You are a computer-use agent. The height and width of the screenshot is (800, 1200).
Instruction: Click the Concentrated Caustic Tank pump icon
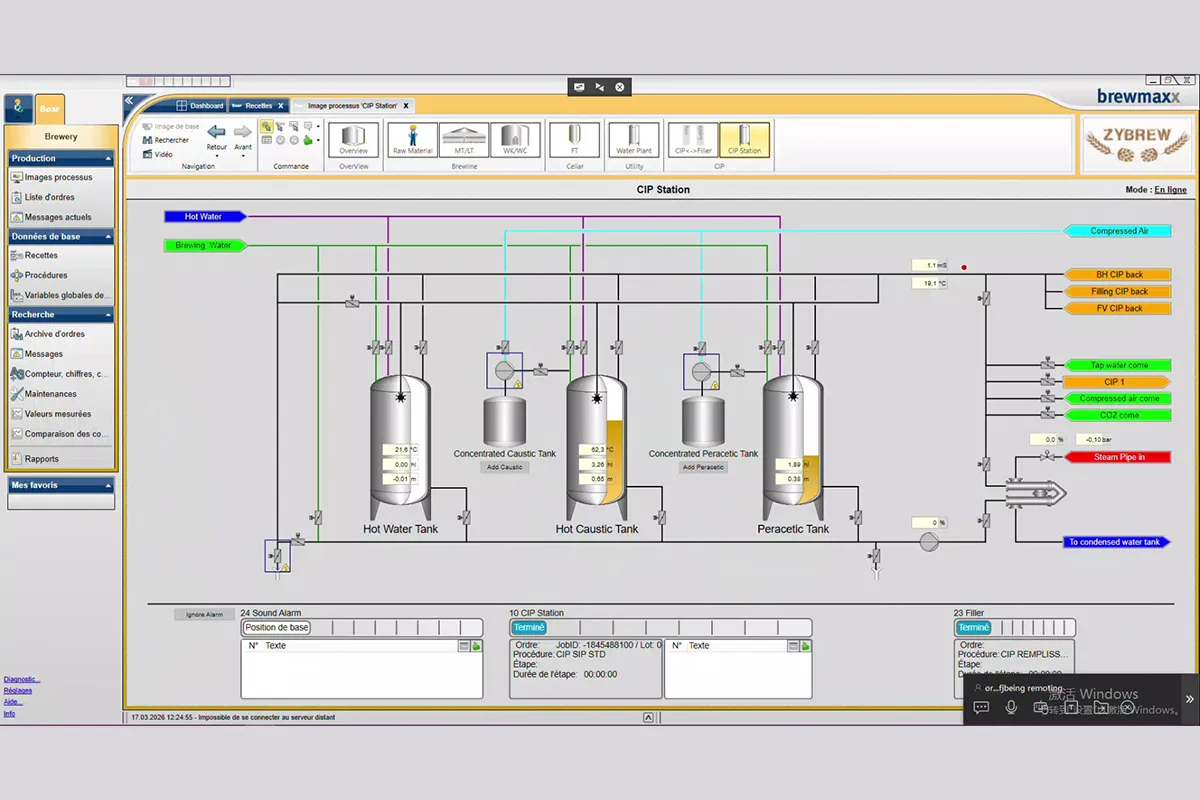tap(504, 369)
